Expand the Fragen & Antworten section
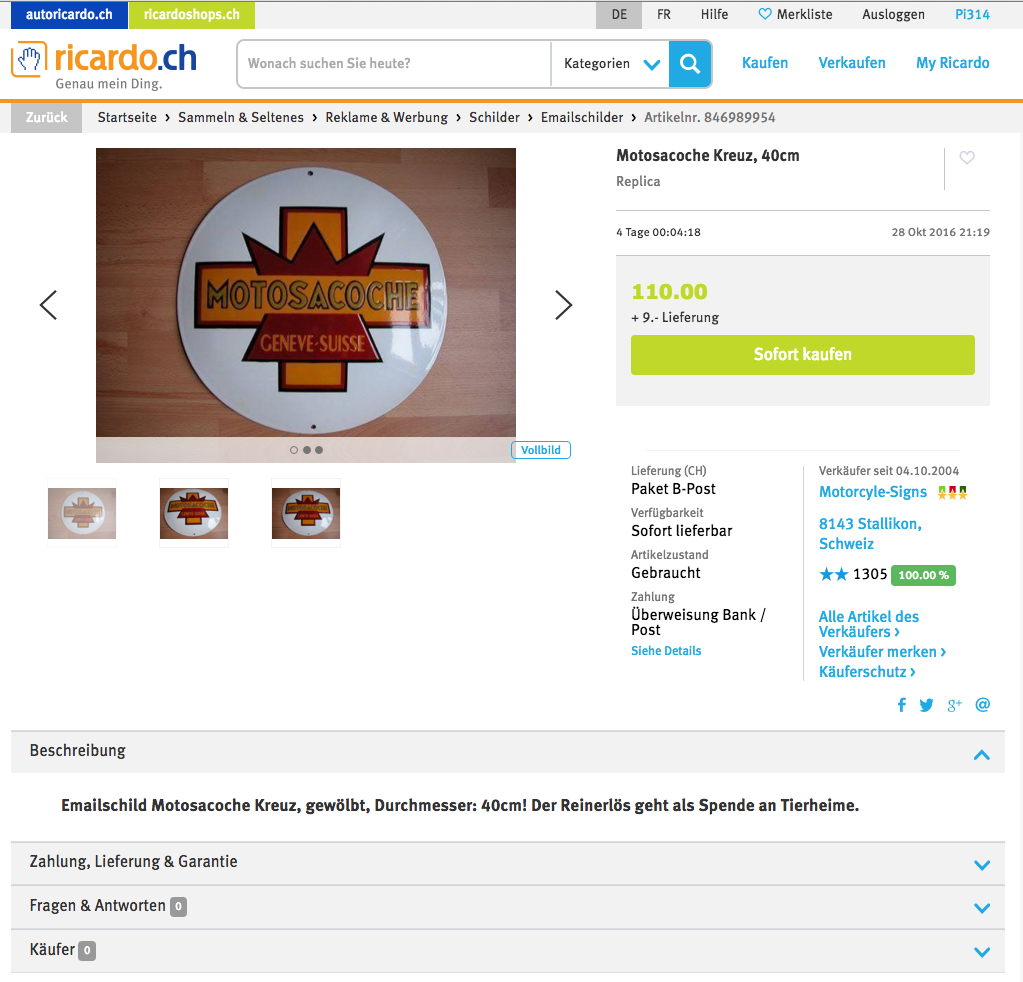Viewport: 1023px width, 982px height. pos(508,907)
